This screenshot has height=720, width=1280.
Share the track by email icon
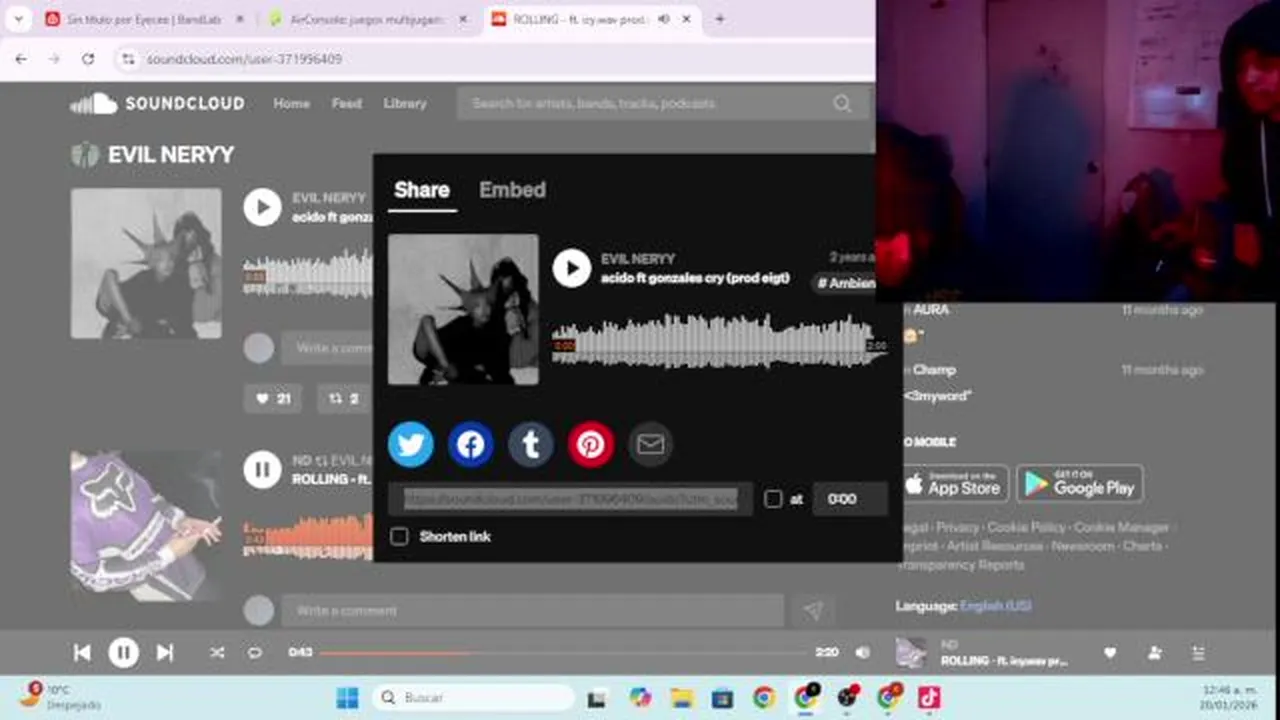tap(651, 444)
